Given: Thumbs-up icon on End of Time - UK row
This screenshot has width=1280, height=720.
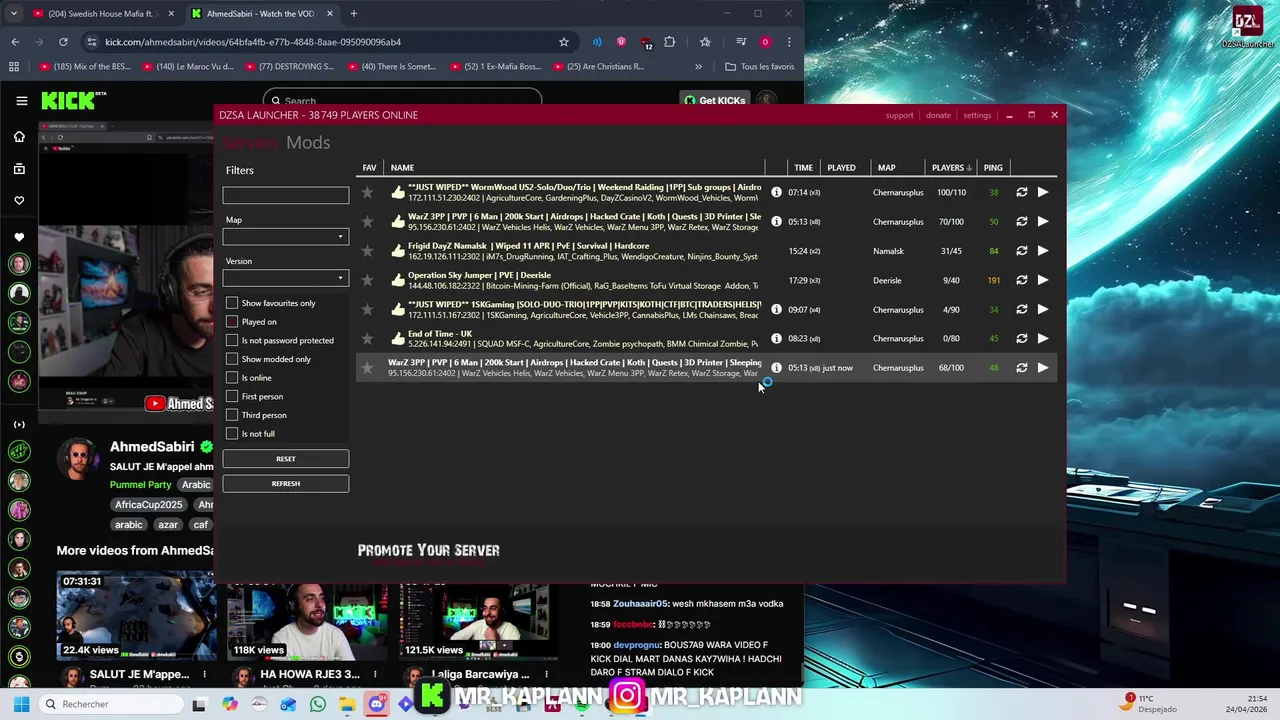Looking at the screenshot, I should pos(398,338).
